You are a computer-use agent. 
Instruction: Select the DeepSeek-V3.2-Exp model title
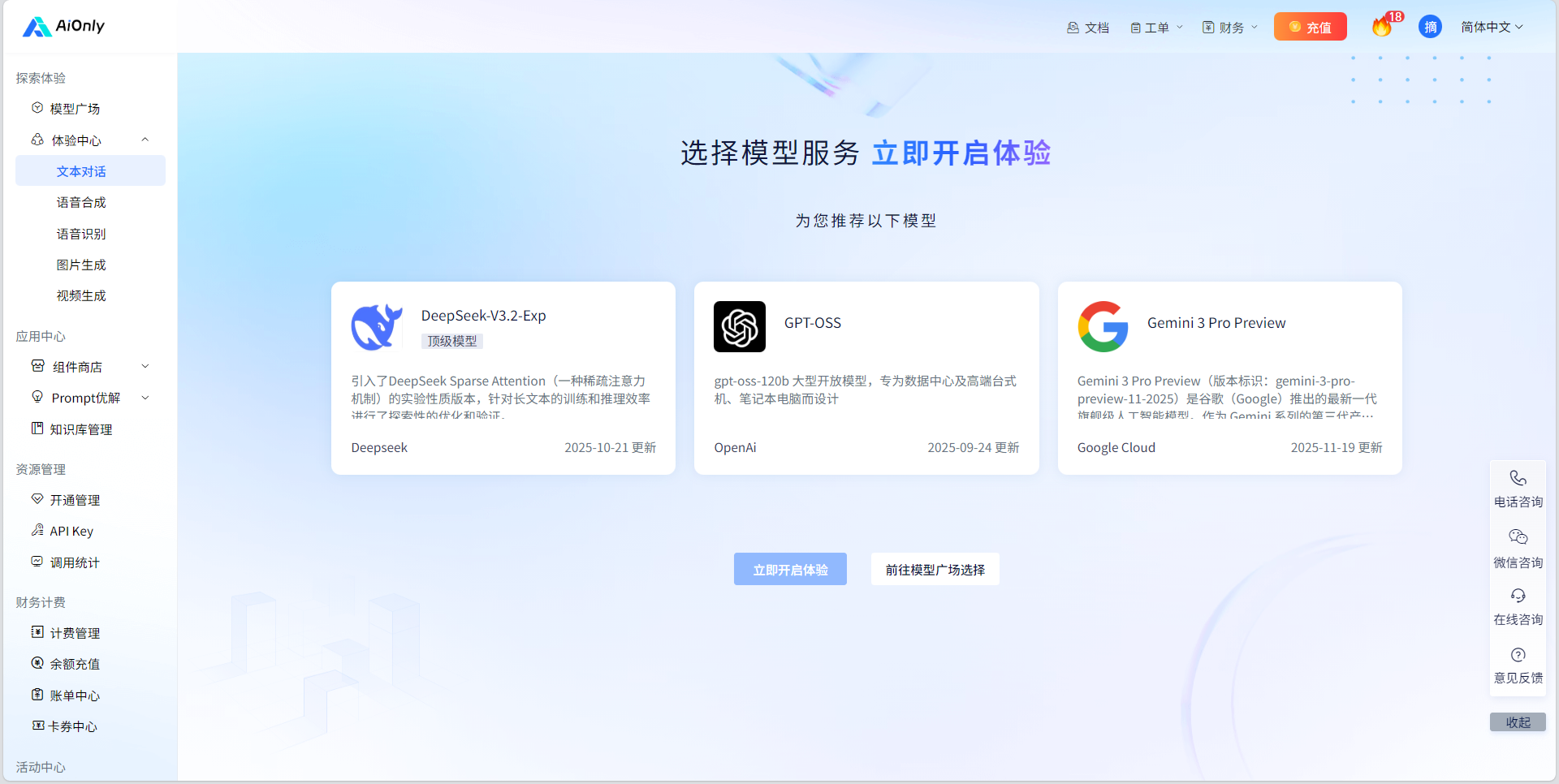pos(483,316)
